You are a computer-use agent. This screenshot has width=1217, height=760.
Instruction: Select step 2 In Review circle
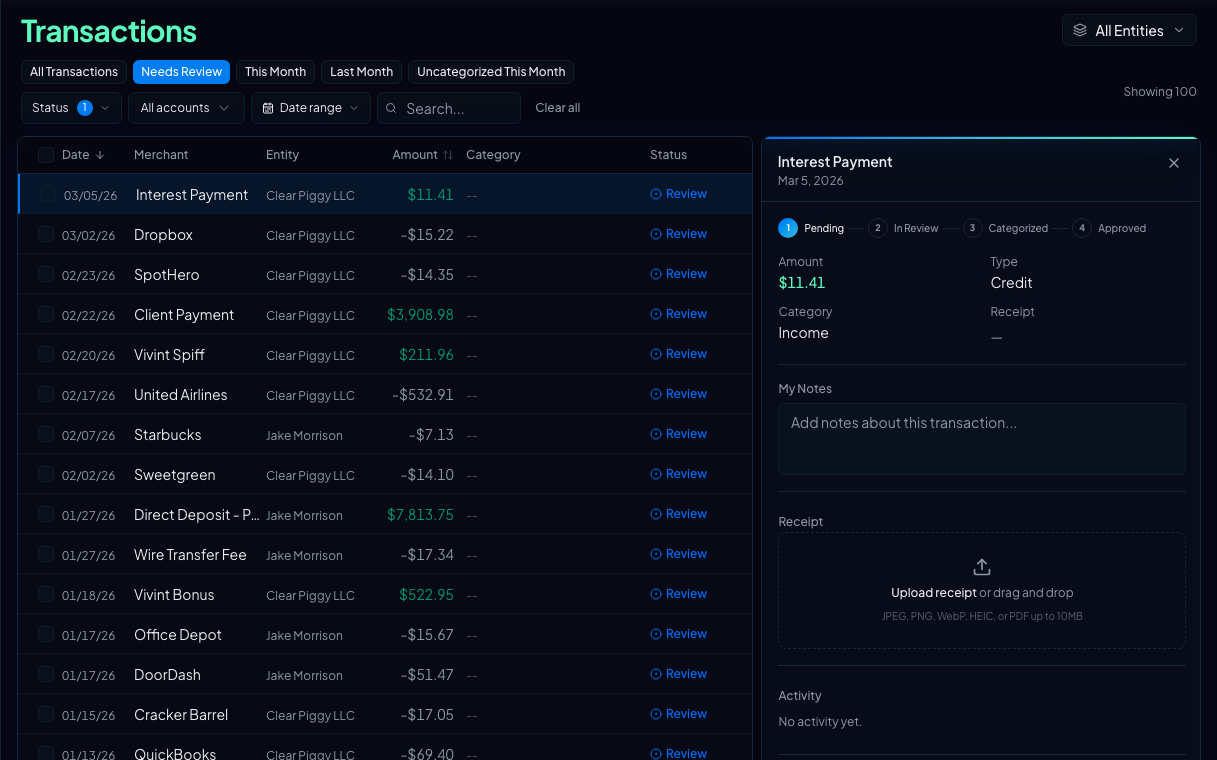(878, 228)
